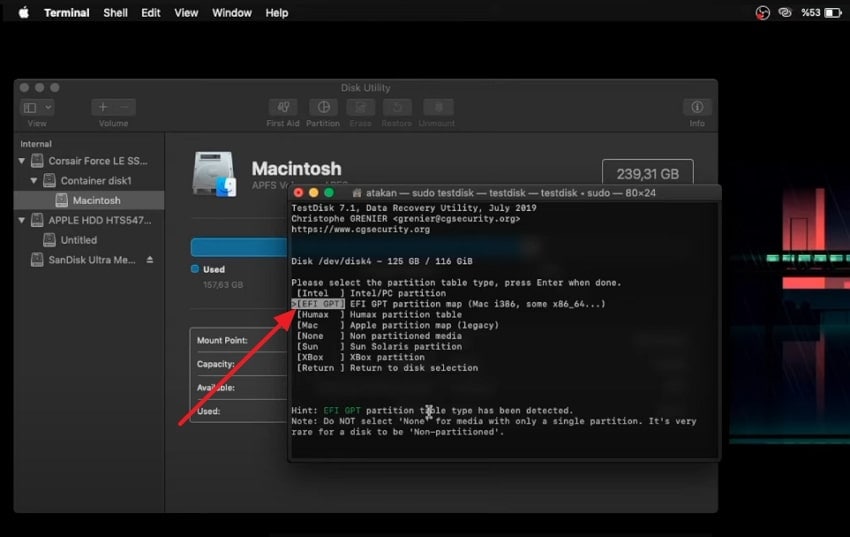
Task: Click the Used legend color dot
Action: [195, 269]
